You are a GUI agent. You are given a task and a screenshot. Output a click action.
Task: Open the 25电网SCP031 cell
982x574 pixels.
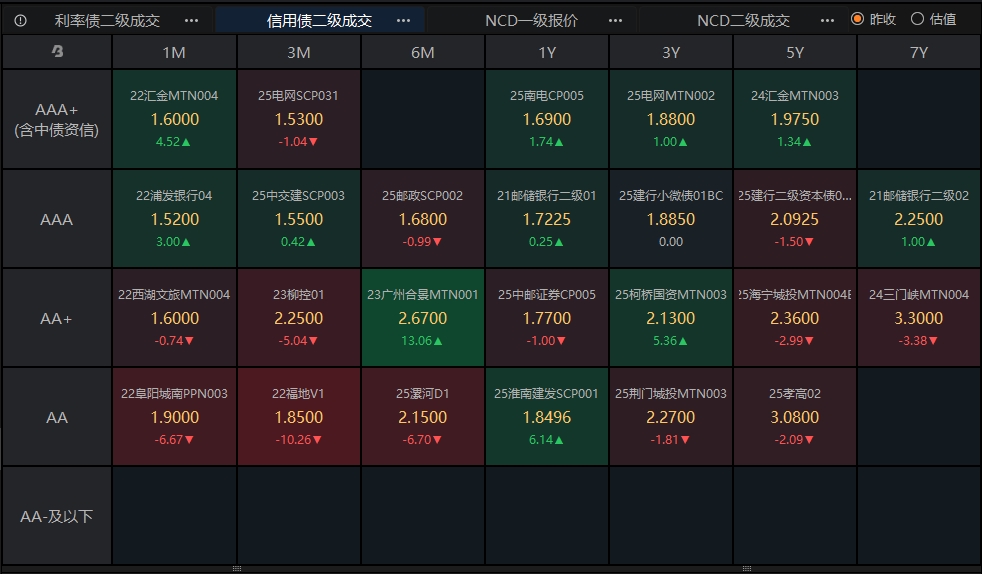coord(299,119)
